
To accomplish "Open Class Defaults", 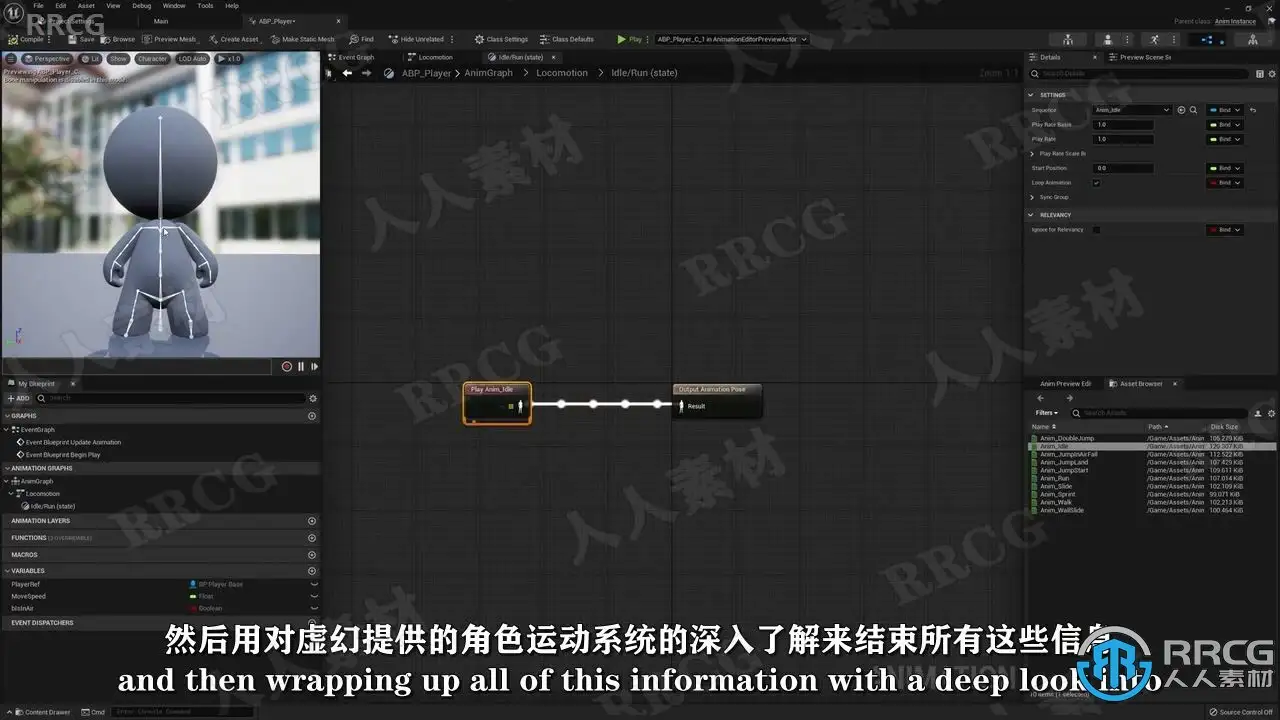I will (567, 39).
